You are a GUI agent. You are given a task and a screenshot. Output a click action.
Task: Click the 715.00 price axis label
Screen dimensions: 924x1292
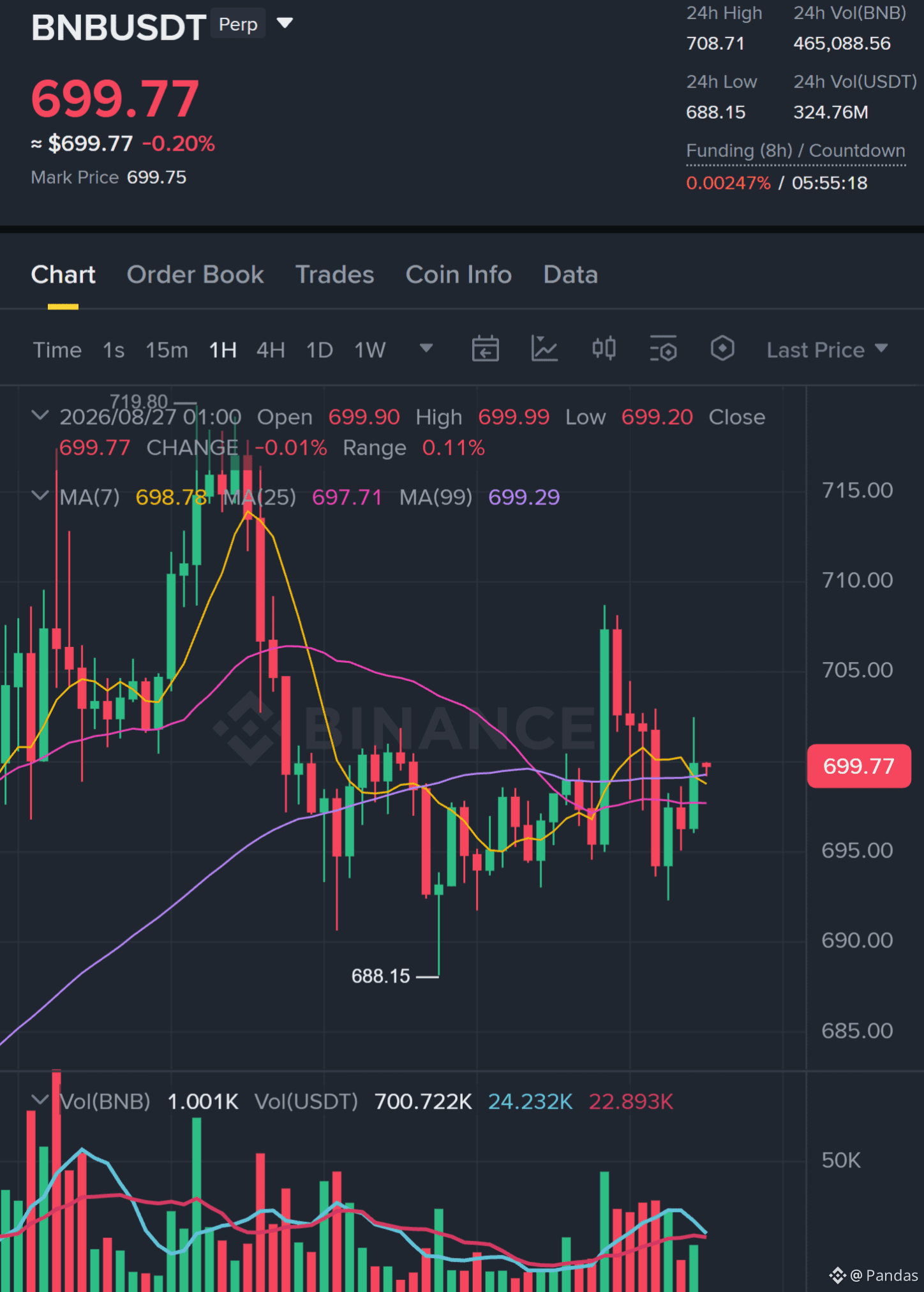(x=857, y=490)
